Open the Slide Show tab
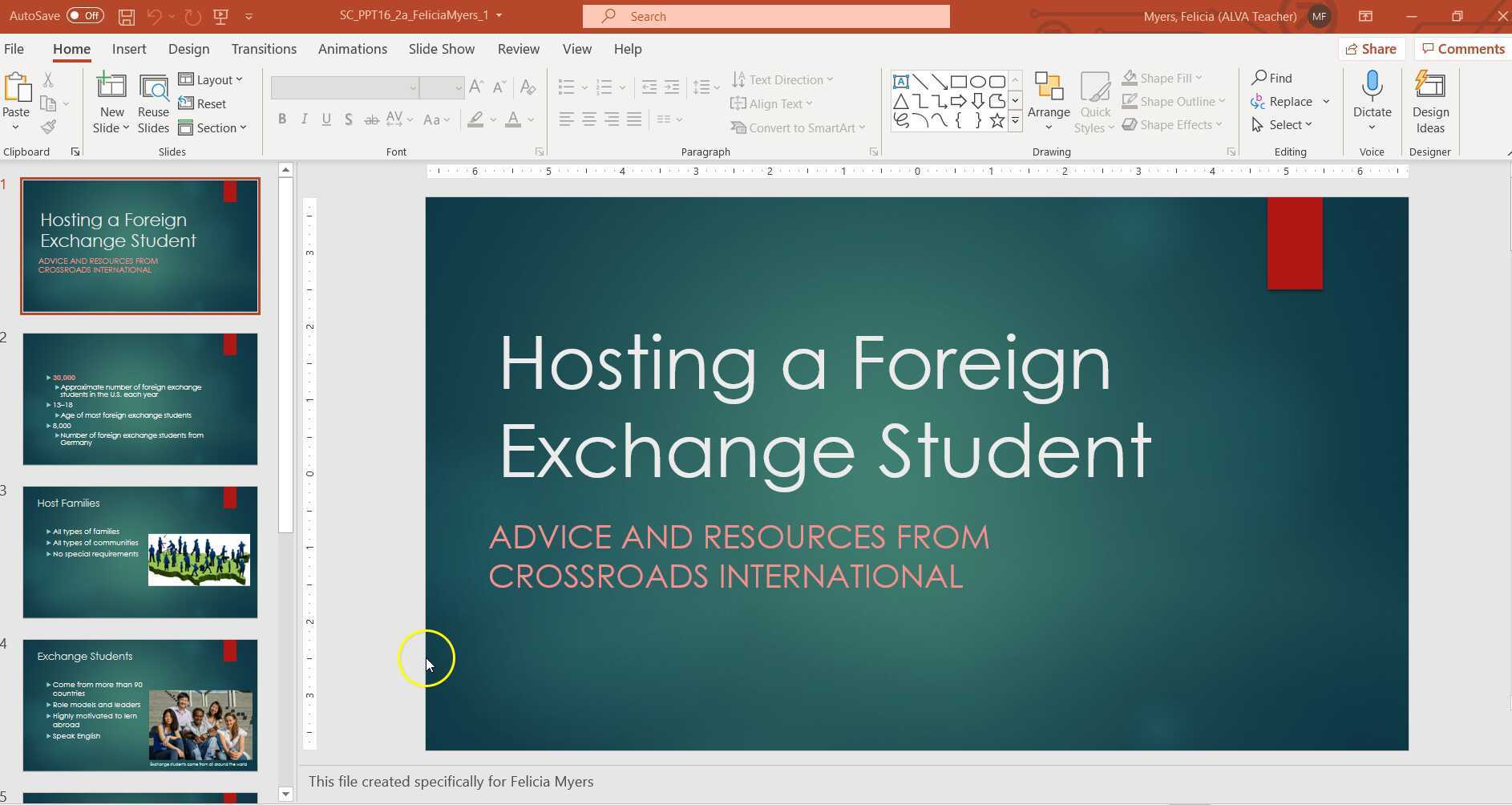1512x805 pixels. point(441,48)
